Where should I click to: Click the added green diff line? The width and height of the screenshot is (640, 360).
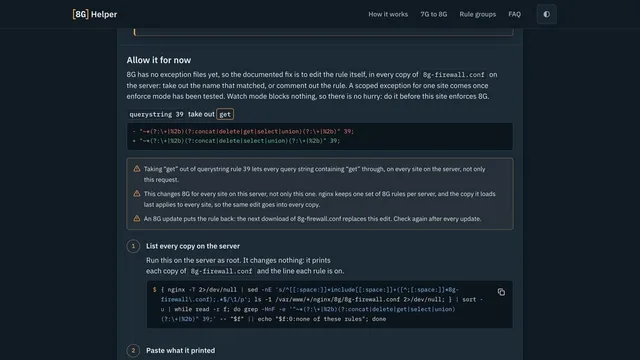[236, 141]
